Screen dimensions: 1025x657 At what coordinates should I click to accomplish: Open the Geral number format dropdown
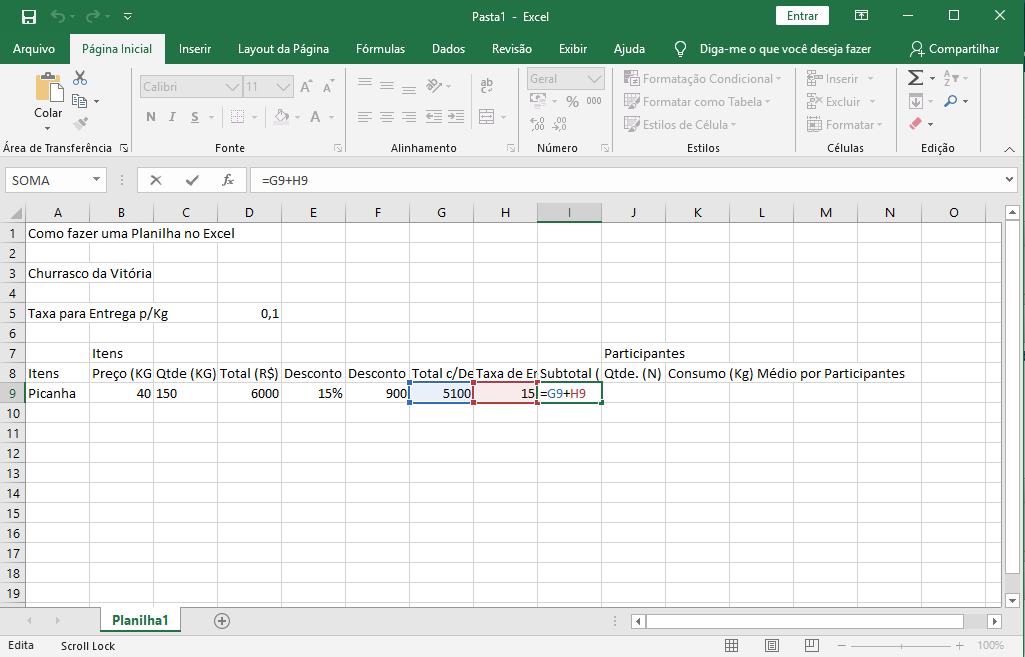pyautogui.click(x=594, y=79)
